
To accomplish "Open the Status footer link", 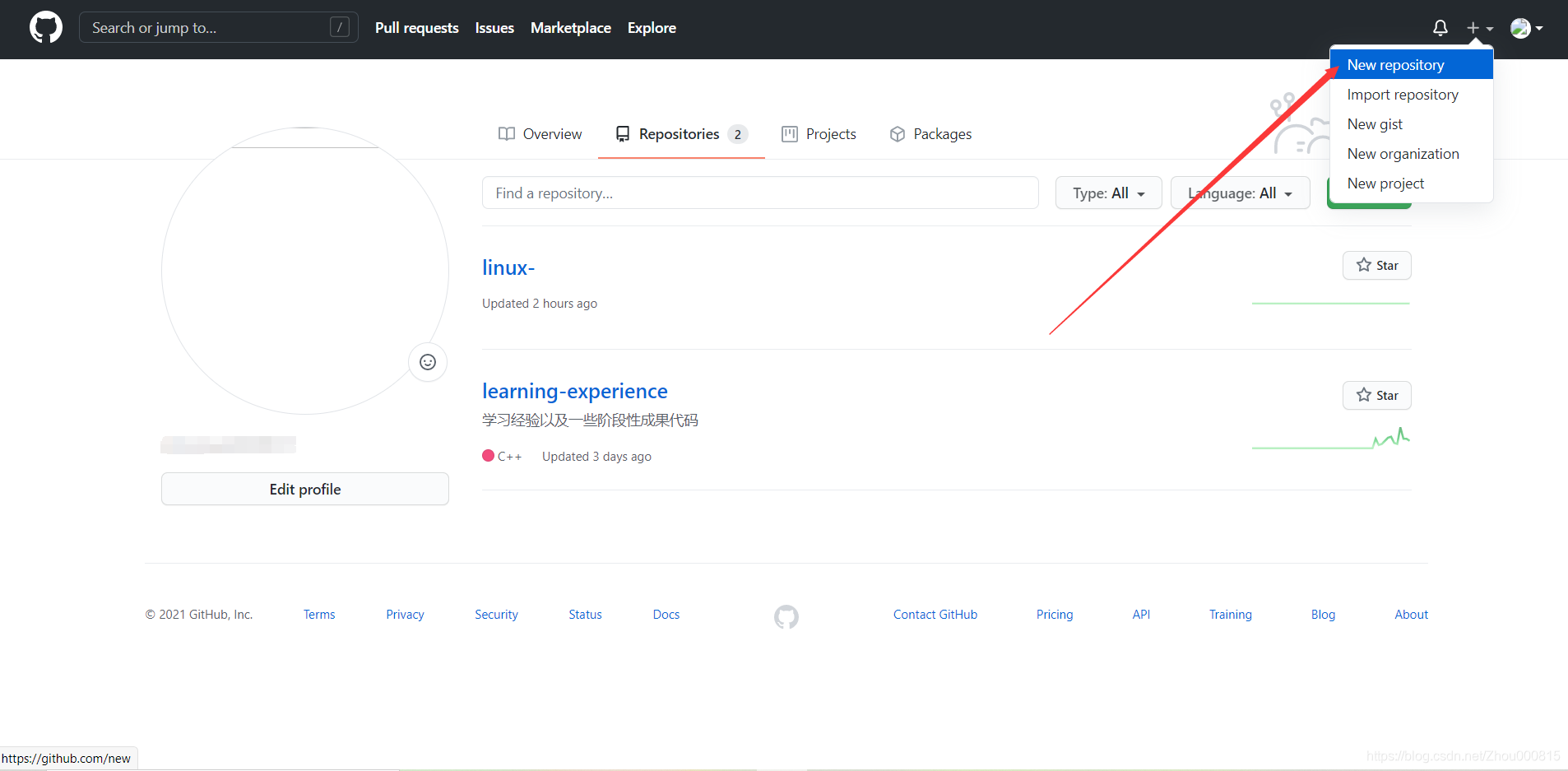I will pyautogui.click(x=585, y=615).
